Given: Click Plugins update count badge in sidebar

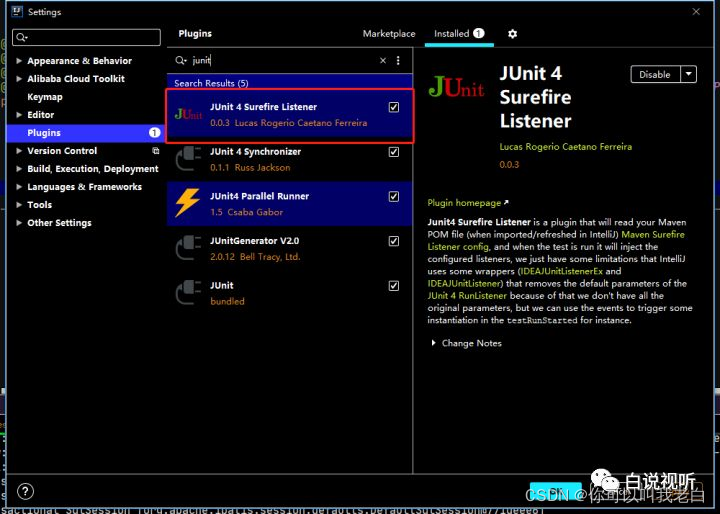Looking at the screenshot, I should click(x=154, y=133).
